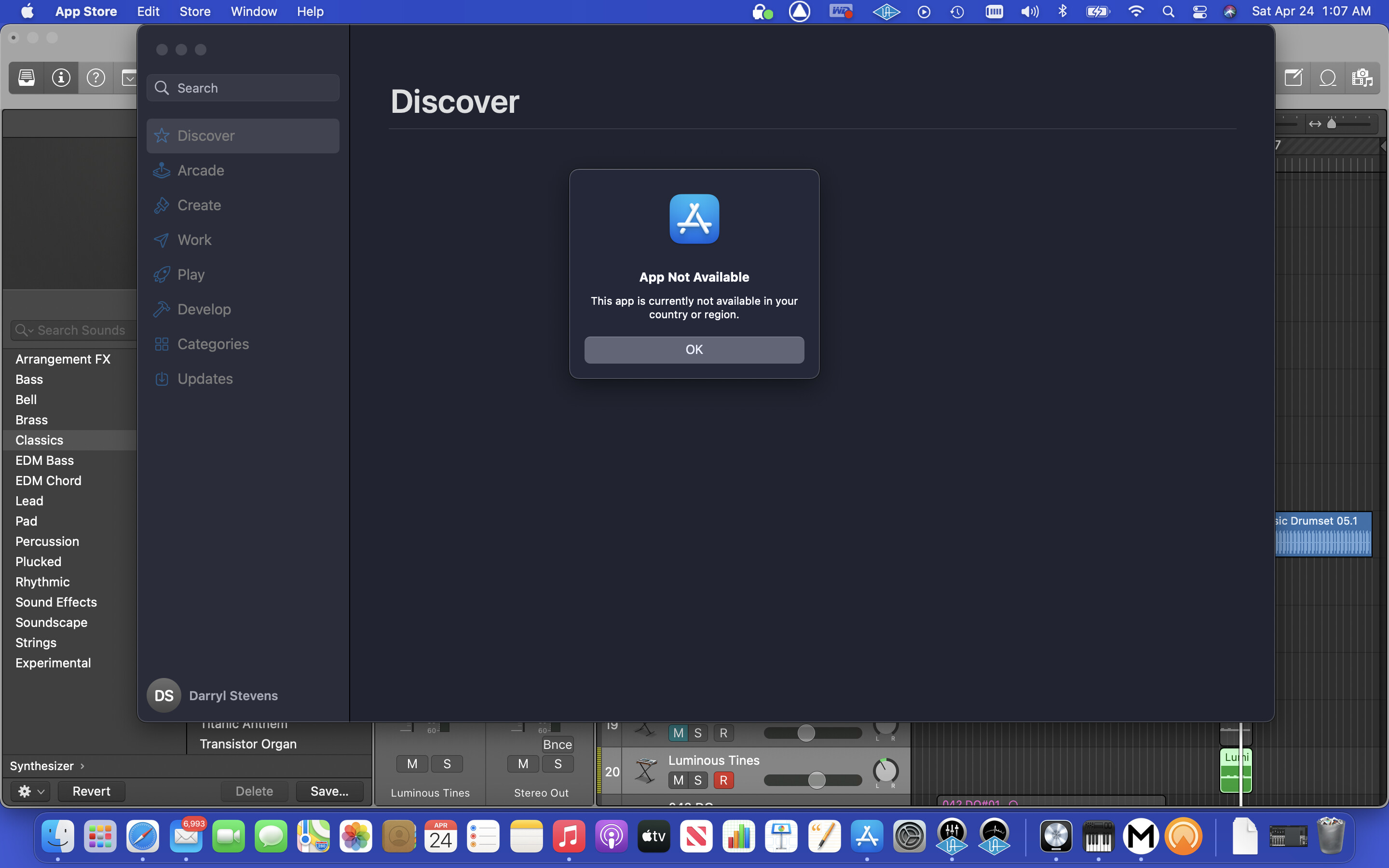
Task: Select Percussion sound category
Action: click(x=47, y=542)
